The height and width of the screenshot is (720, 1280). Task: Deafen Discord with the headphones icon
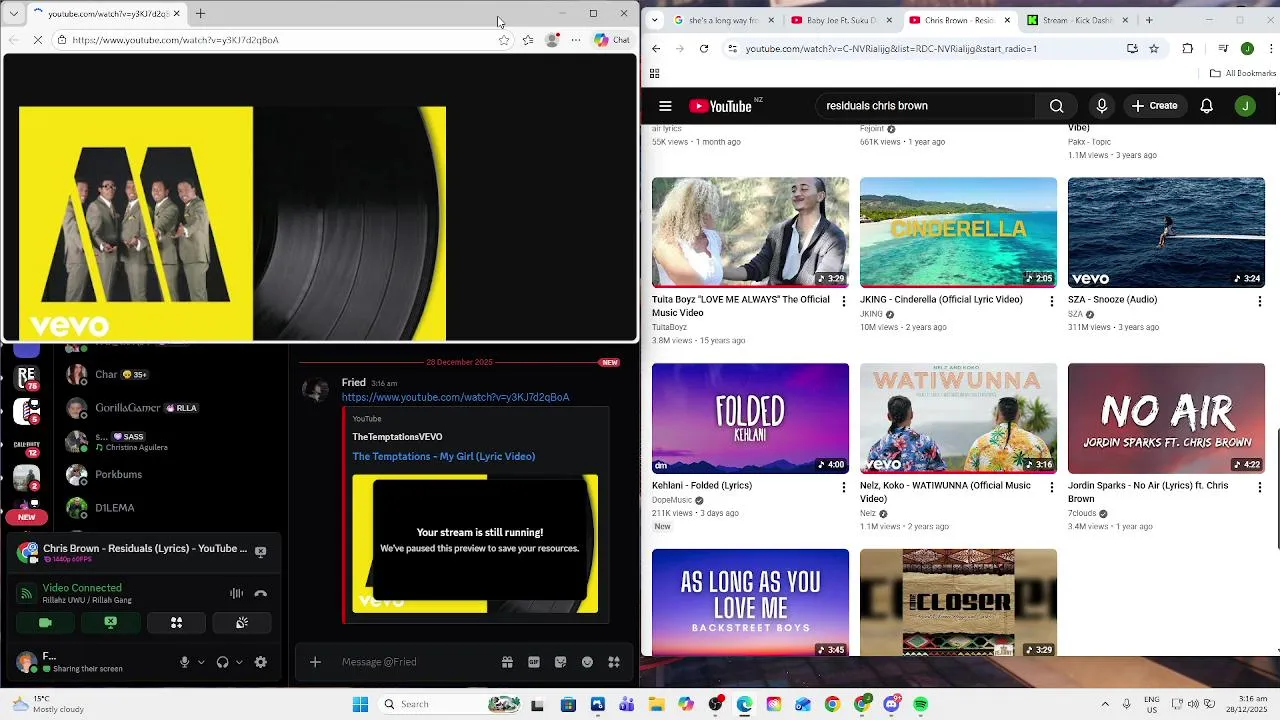(222, 662)
